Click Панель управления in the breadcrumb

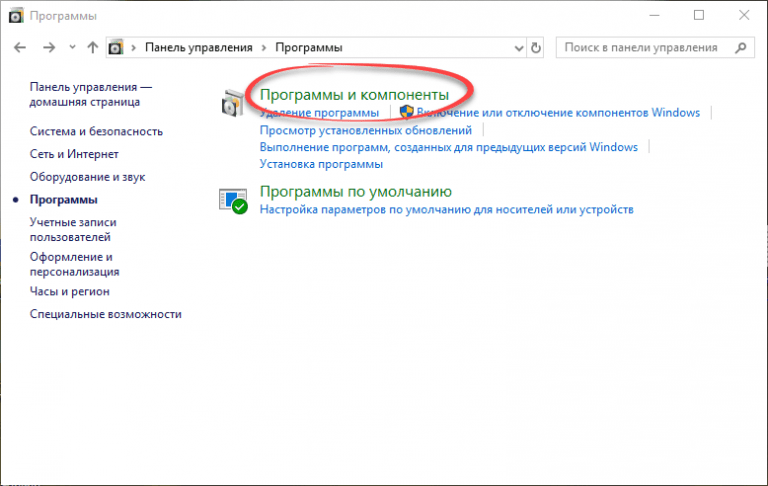198,48
